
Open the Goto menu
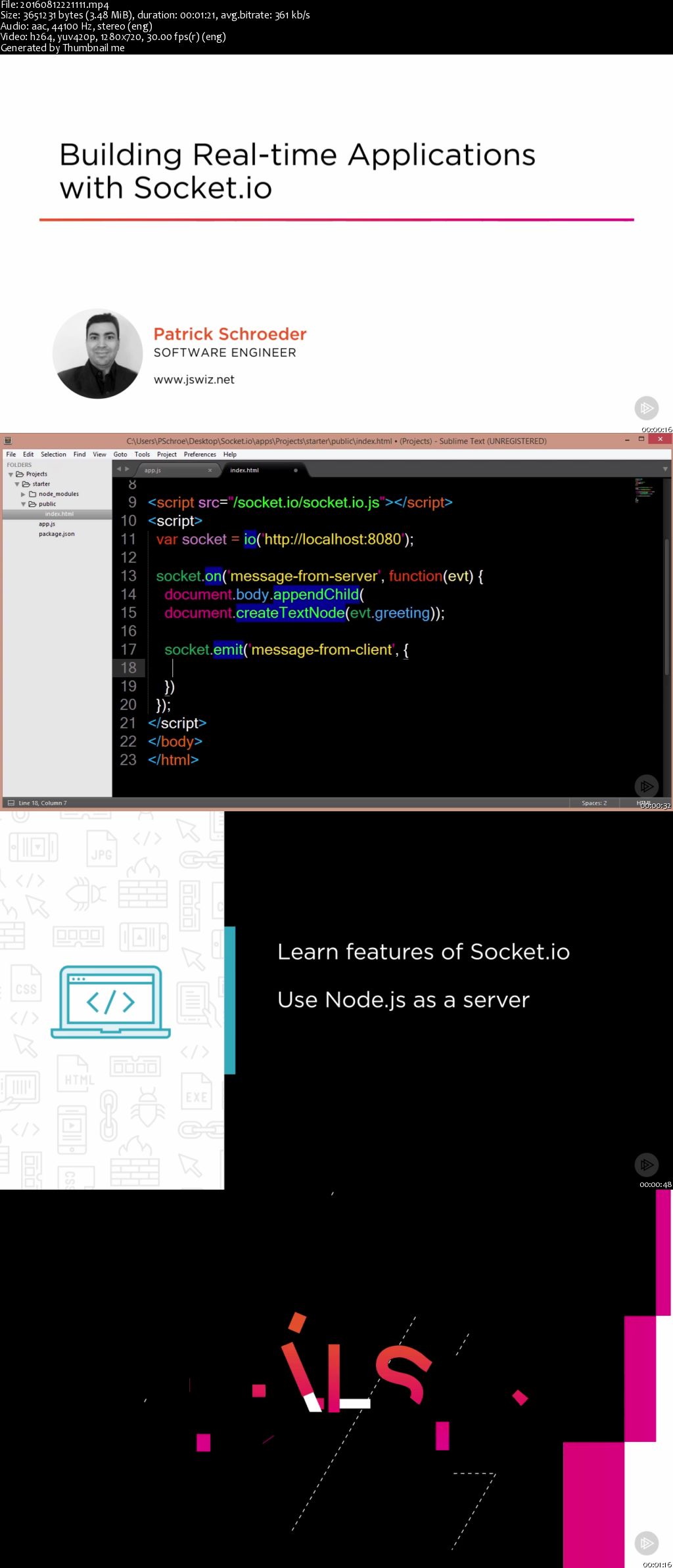[x=120, y=454]
